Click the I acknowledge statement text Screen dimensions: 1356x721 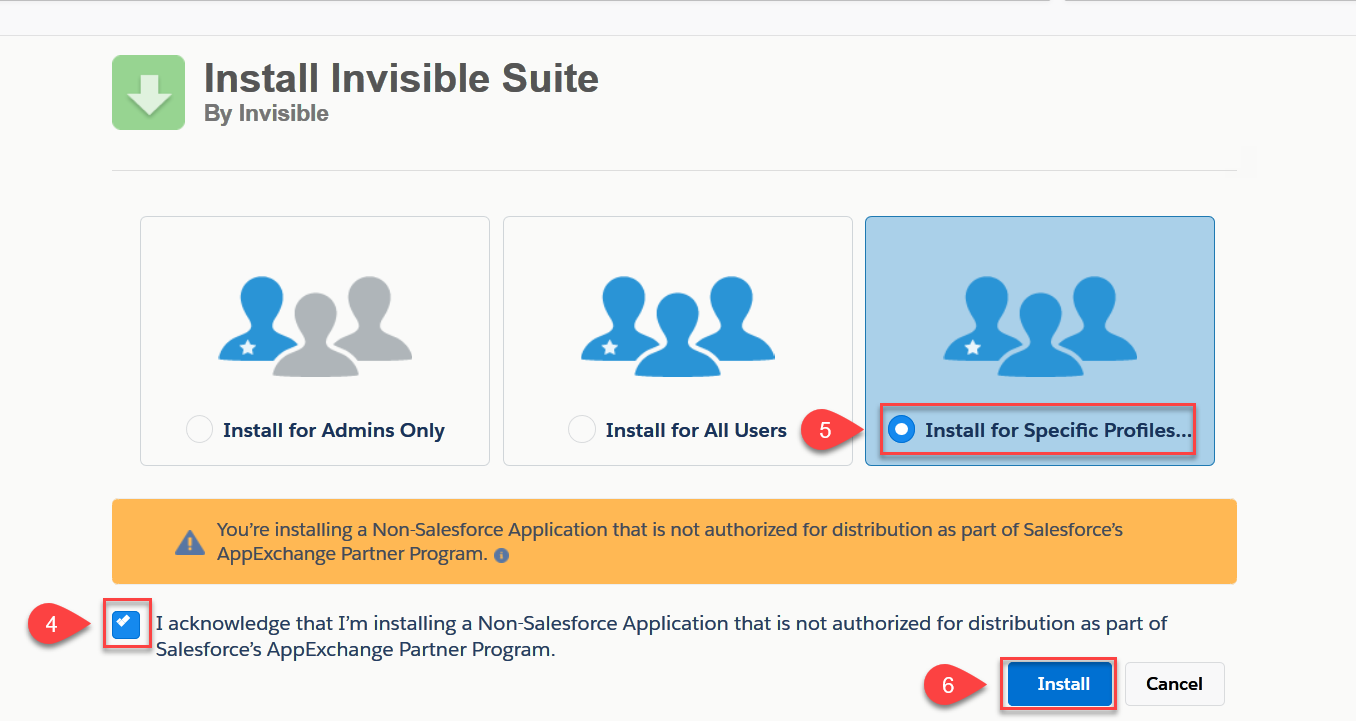click(x=661, y=636)
